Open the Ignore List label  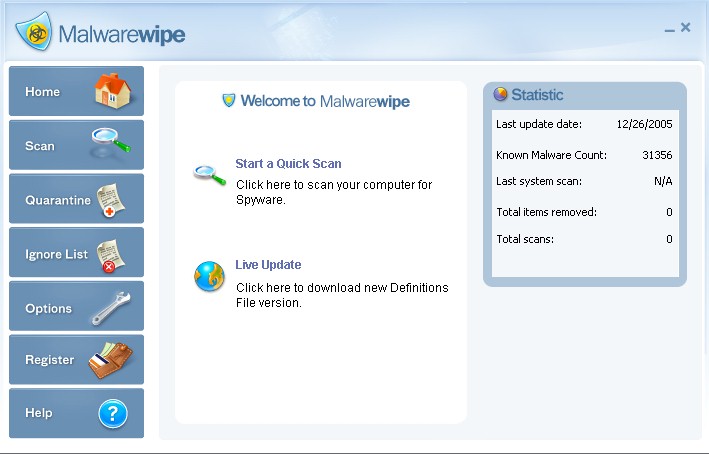click(57, 255)
